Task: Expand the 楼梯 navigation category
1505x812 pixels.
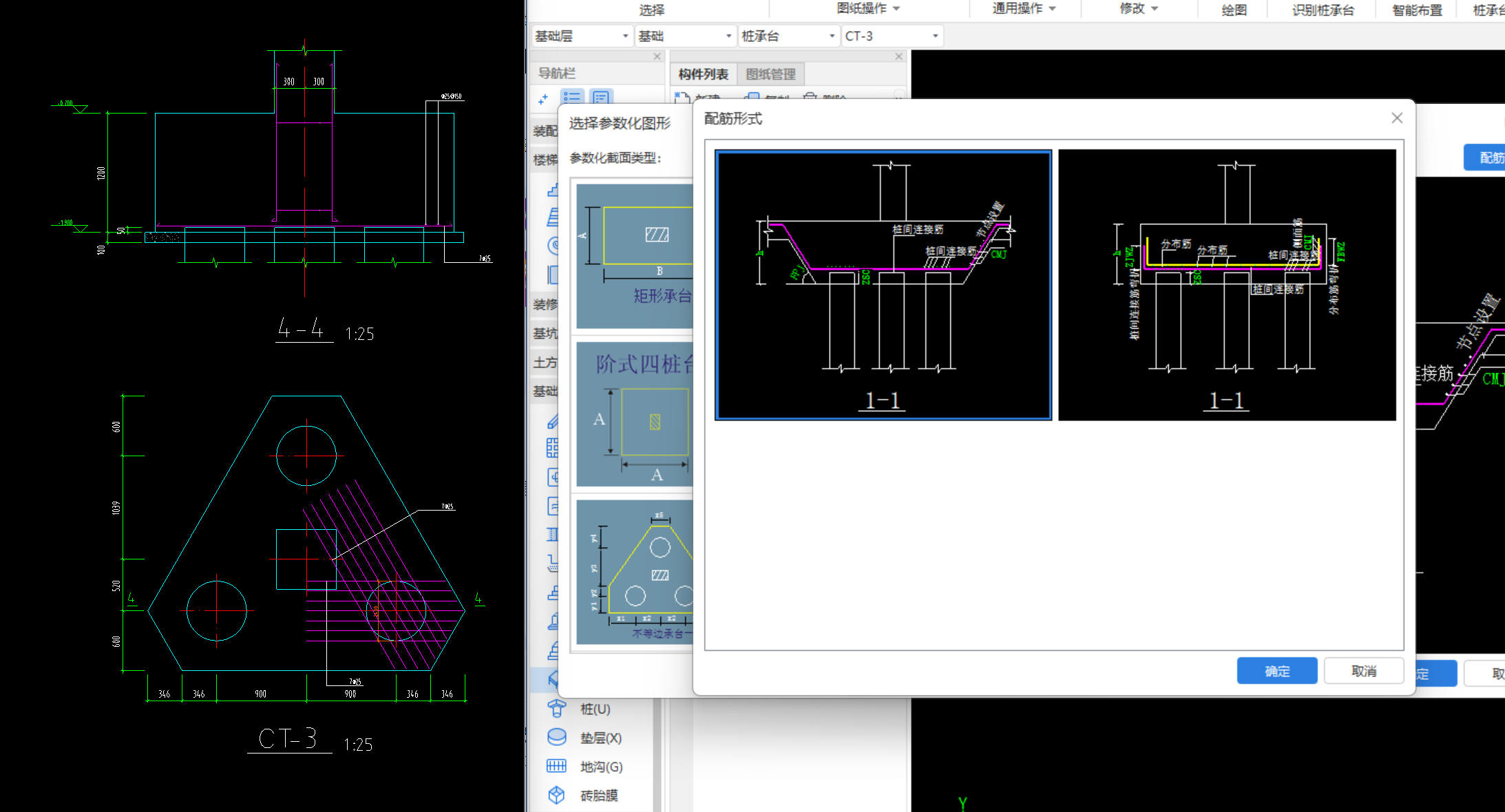Action: click(x=545, y=160)
